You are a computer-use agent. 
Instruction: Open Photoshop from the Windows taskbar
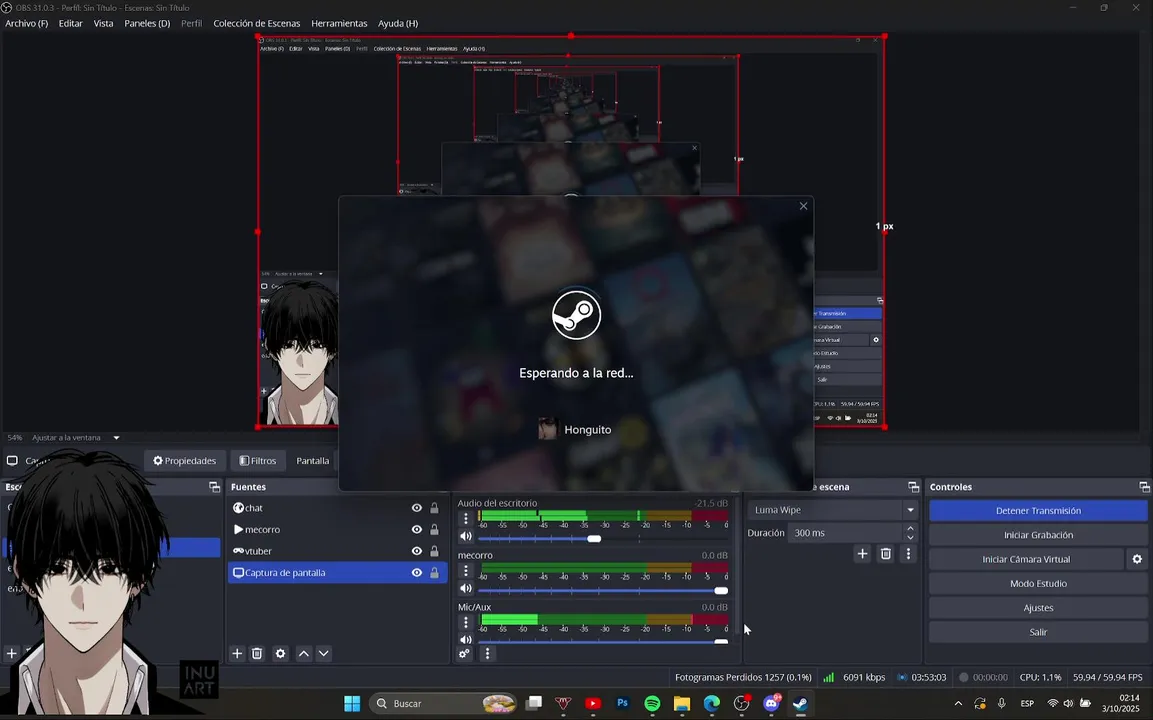pos(622,704)
